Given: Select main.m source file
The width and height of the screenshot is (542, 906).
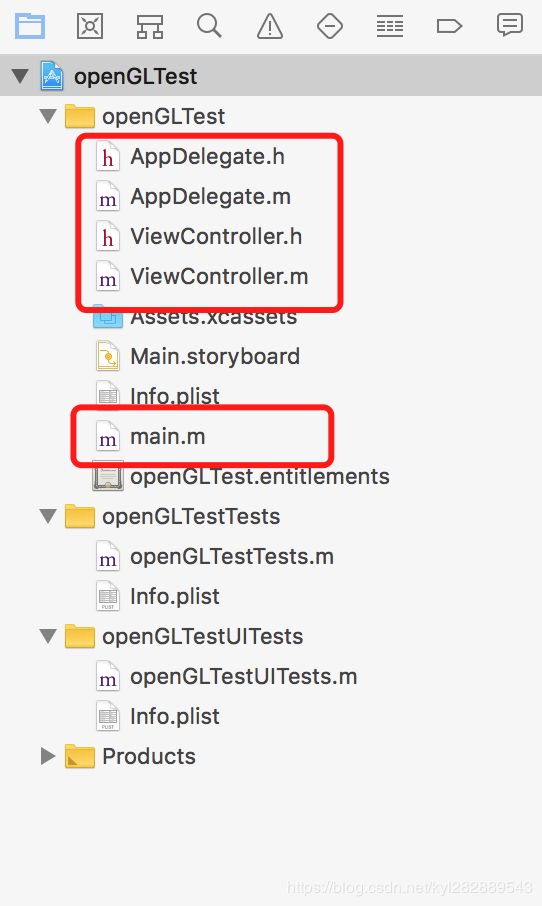Looking at the screenshot, I should coord(151,436).
